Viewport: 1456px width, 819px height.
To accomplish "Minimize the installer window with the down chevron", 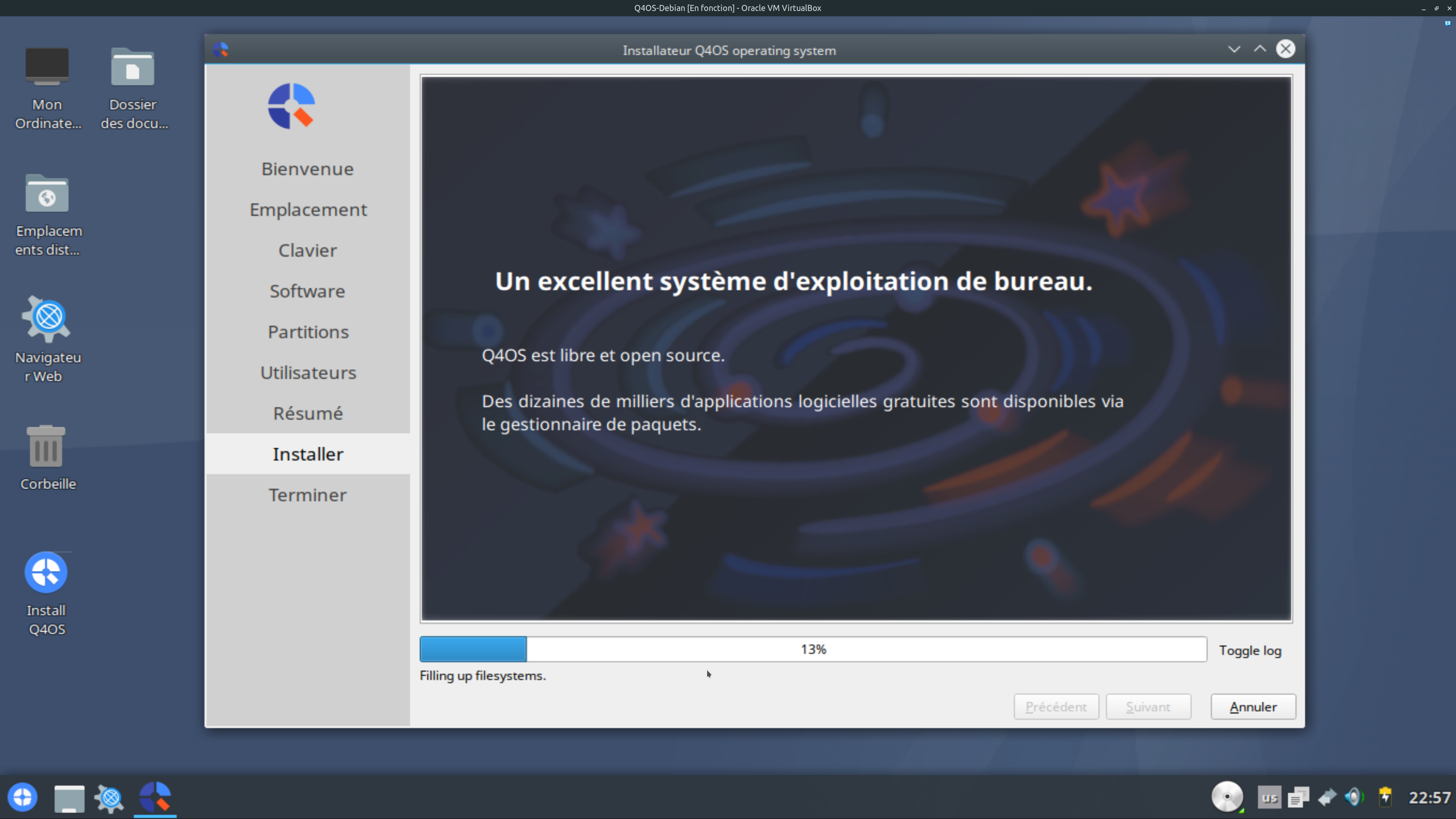I will pyautogui.click(x=1234, y=49).
